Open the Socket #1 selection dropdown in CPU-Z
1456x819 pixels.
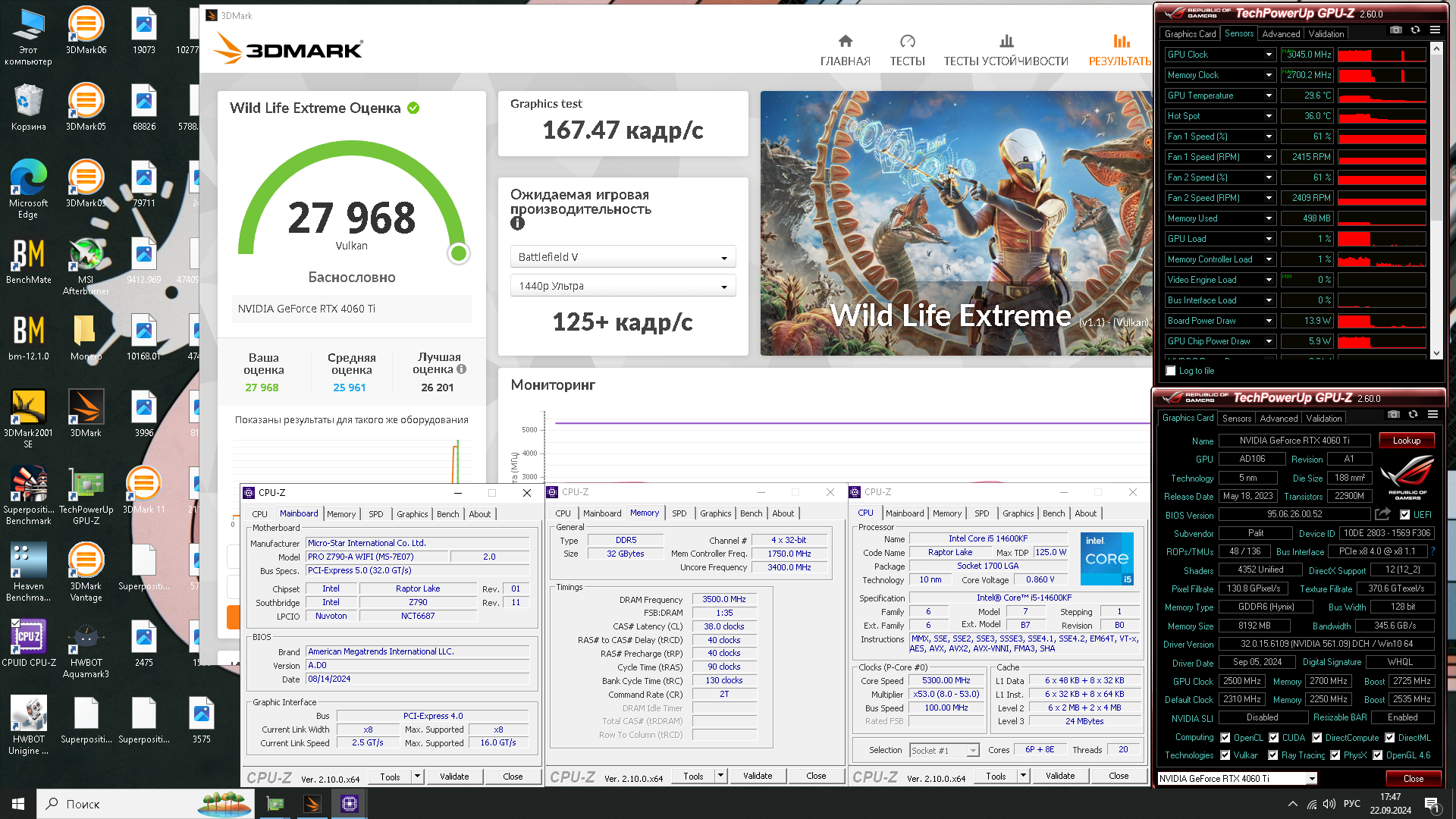944,750
